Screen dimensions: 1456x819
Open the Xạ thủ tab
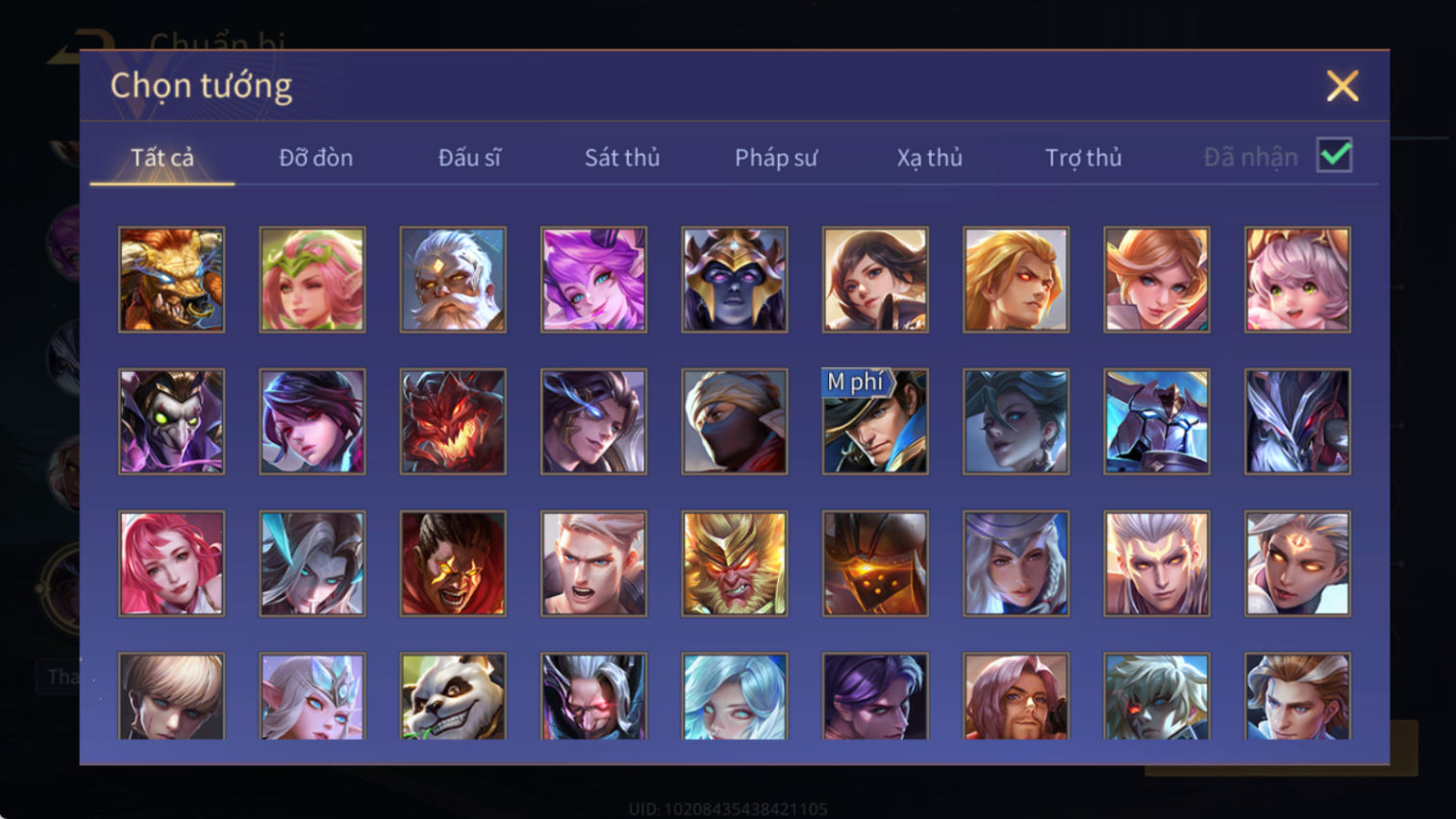coord(930,158)
